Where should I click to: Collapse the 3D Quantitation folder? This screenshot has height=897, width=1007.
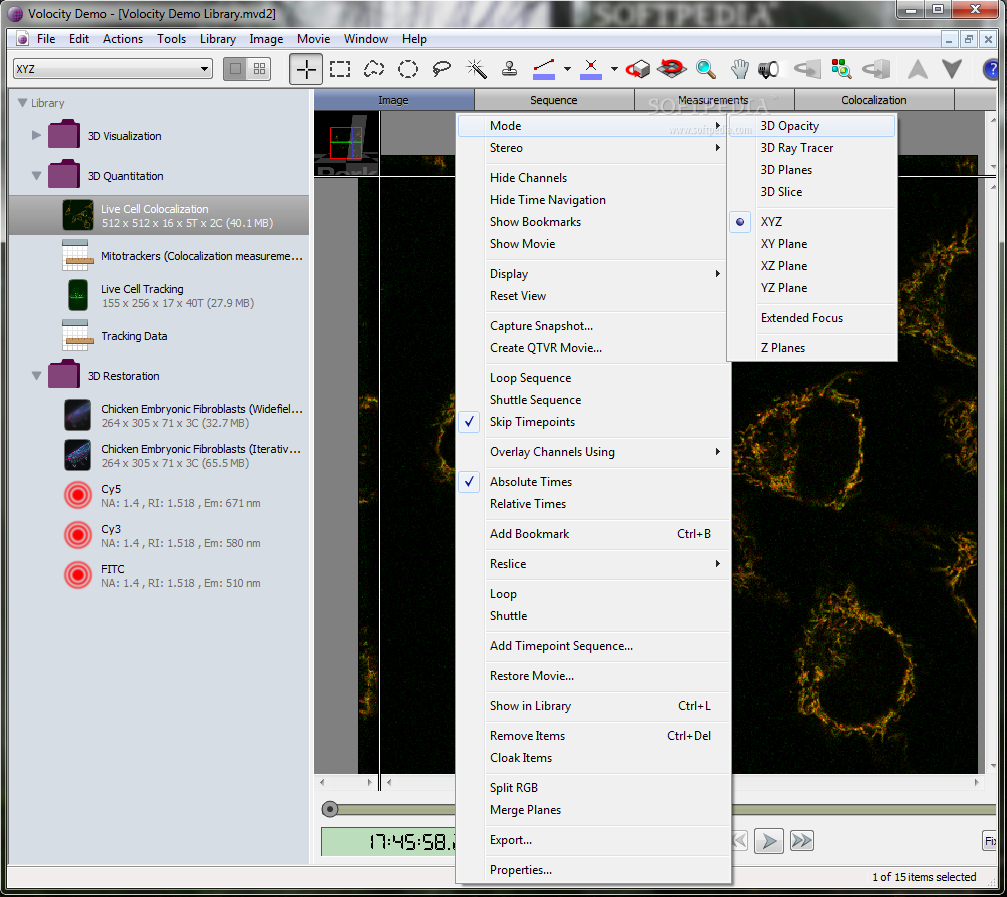[37, 176]
